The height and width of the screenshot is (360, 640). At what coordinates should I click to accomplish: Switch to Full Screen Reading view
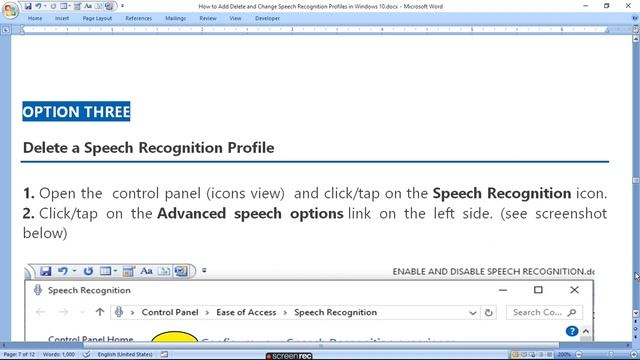tap(524, 355)
